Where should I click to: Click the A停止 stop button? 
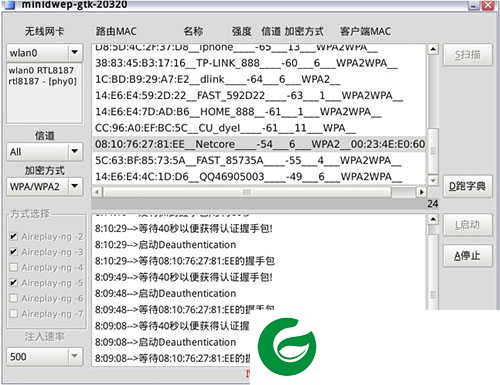point(467,256)
